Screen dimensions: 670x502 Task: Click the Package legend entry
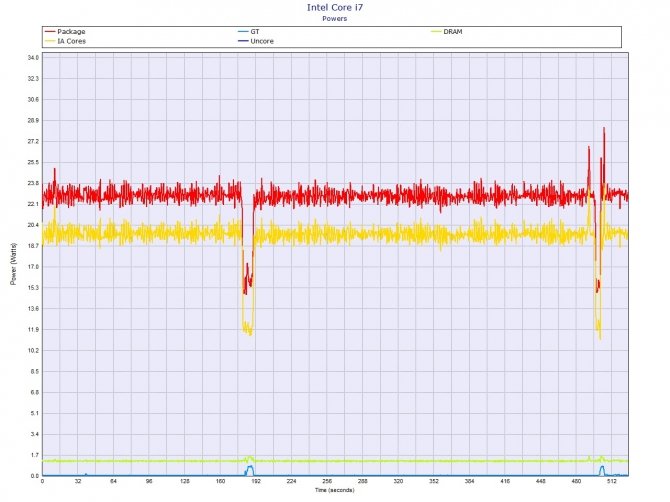(x=65, y=32)
